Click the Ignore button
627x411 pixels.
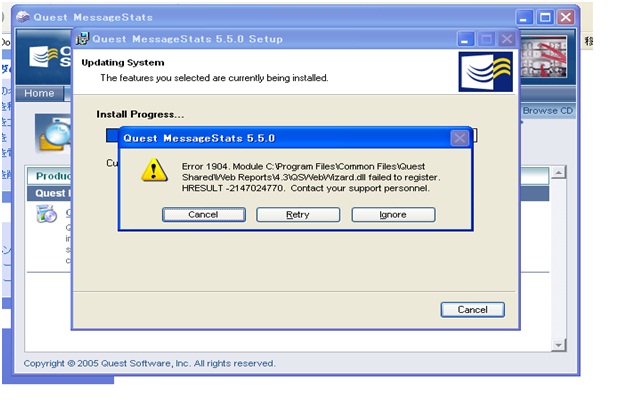(x=393, y=214)
